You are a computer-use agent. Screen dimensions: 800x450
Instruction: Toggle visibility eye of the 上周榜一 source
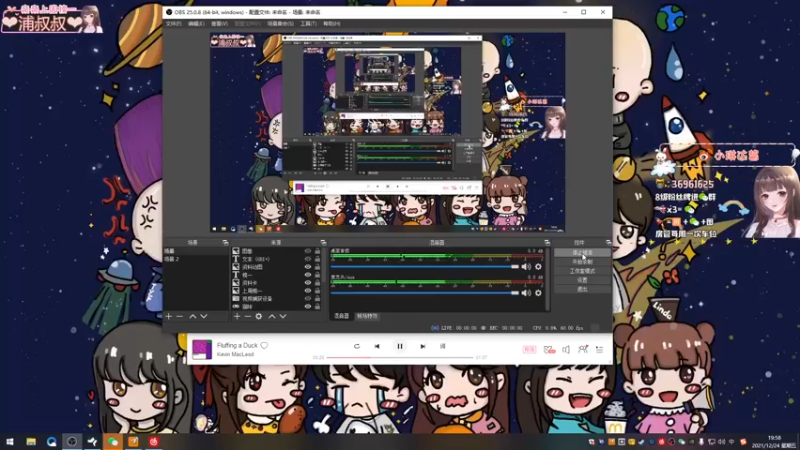pos(308,291)
